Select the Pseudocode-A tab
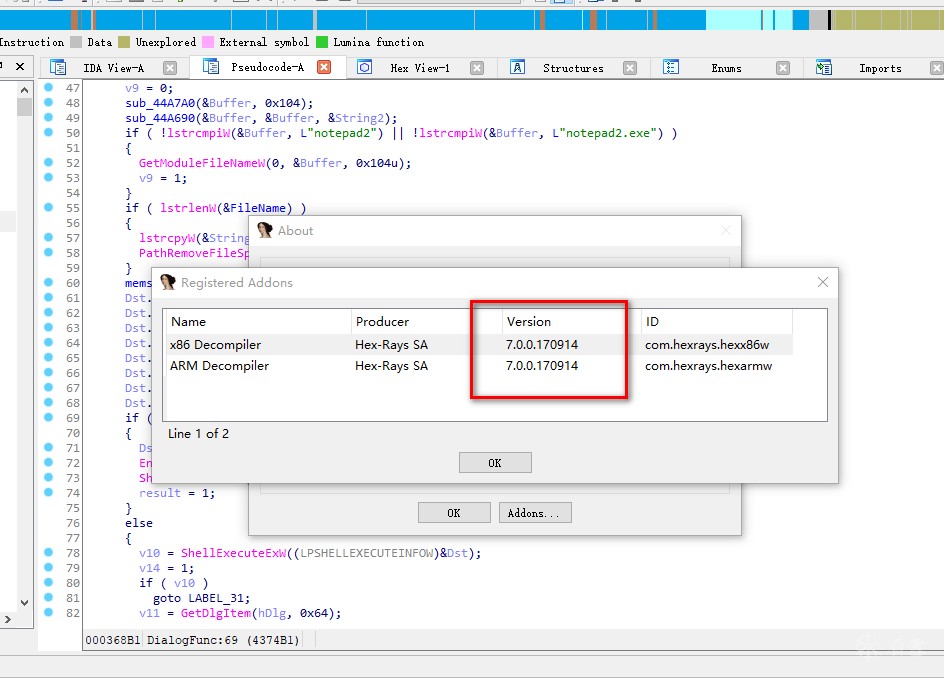Image resolution: width=944 pixels, height=678 pixels. [267, 67]
